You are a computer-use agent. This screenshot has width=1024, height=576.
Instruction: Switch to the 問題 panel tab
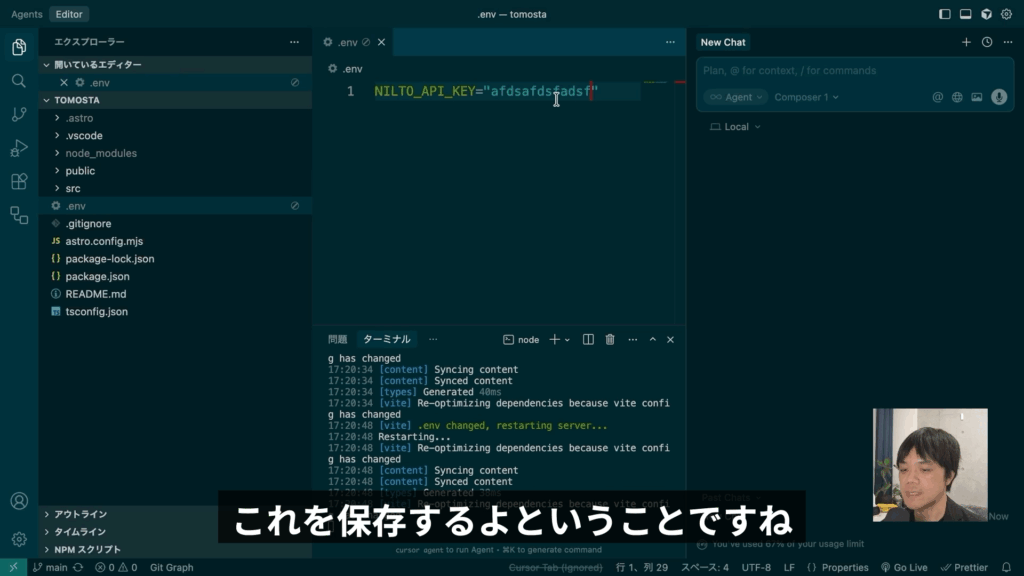pyautogui.click(x=337, y=339)
